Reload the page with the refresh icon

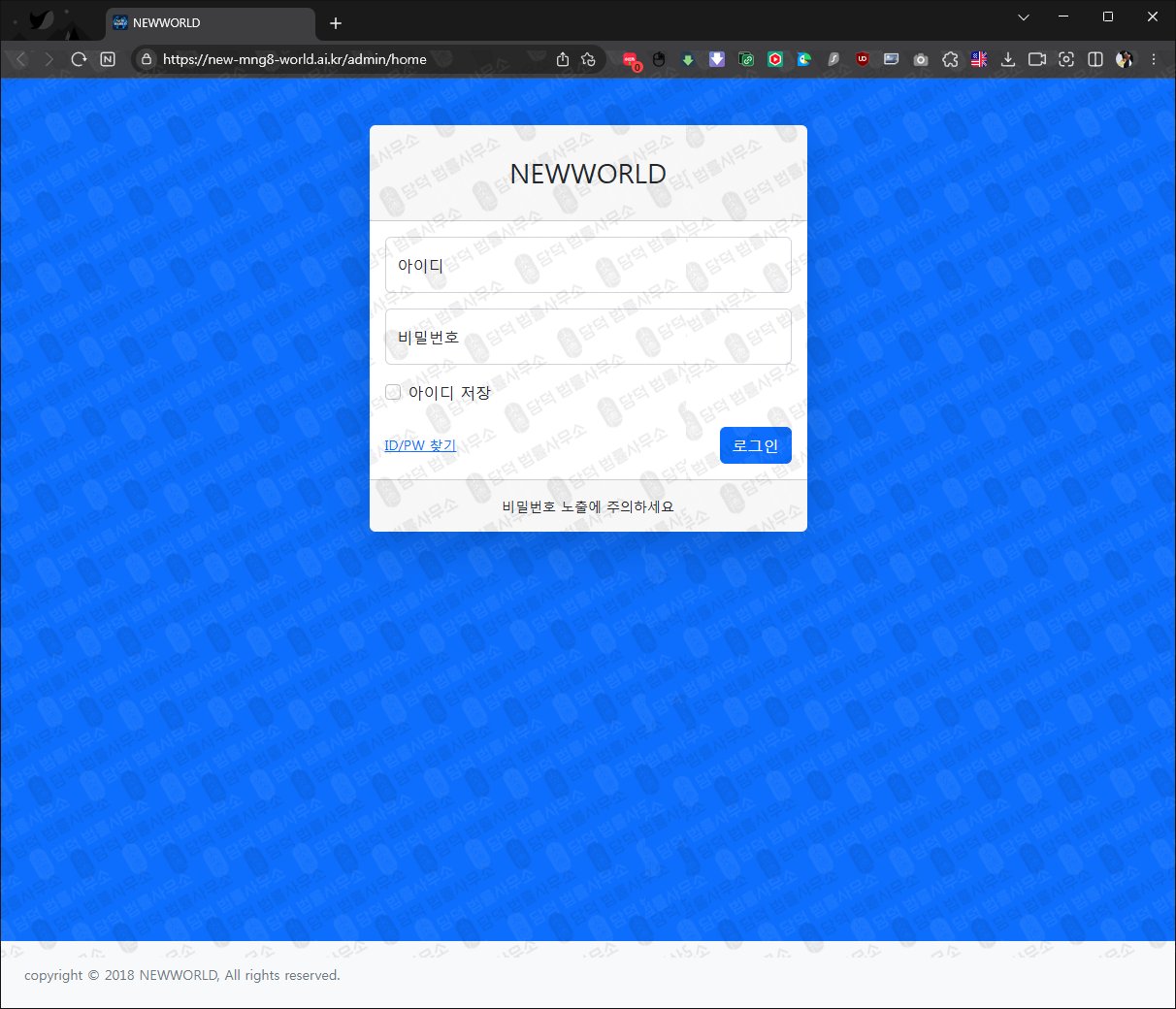click(x=79, y=59)
